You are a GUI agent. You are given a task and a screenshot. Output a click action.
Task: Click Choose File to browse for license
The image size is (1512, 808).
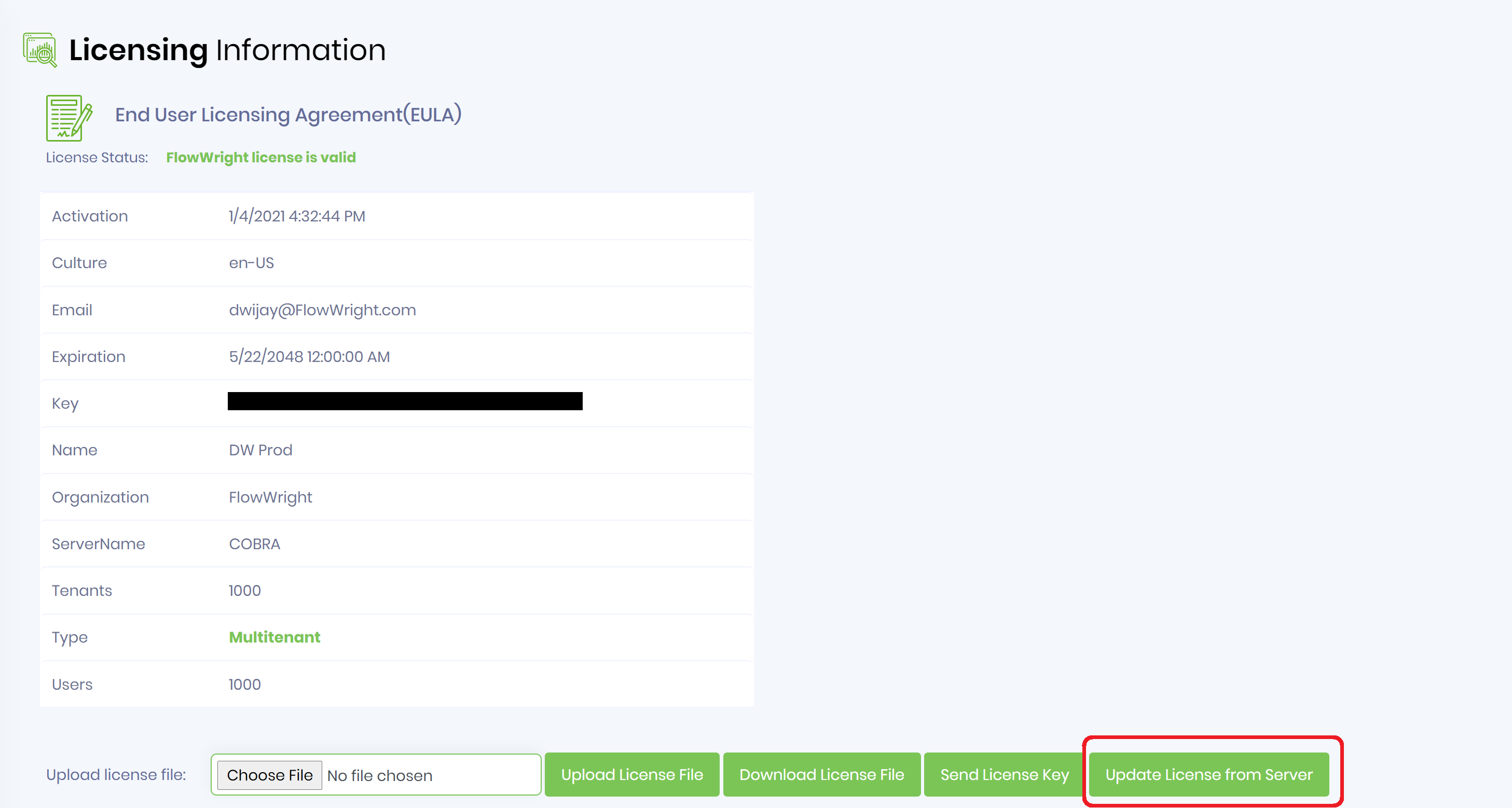pyautogui.click(x=269, y=775)
